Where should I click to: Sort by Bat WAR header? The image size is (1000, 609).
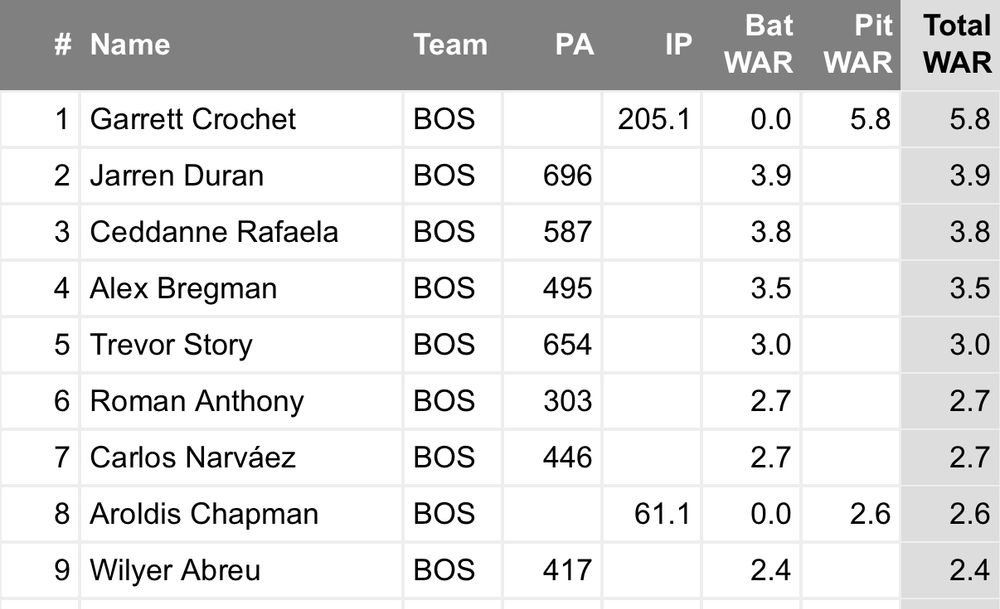(759, 45)
